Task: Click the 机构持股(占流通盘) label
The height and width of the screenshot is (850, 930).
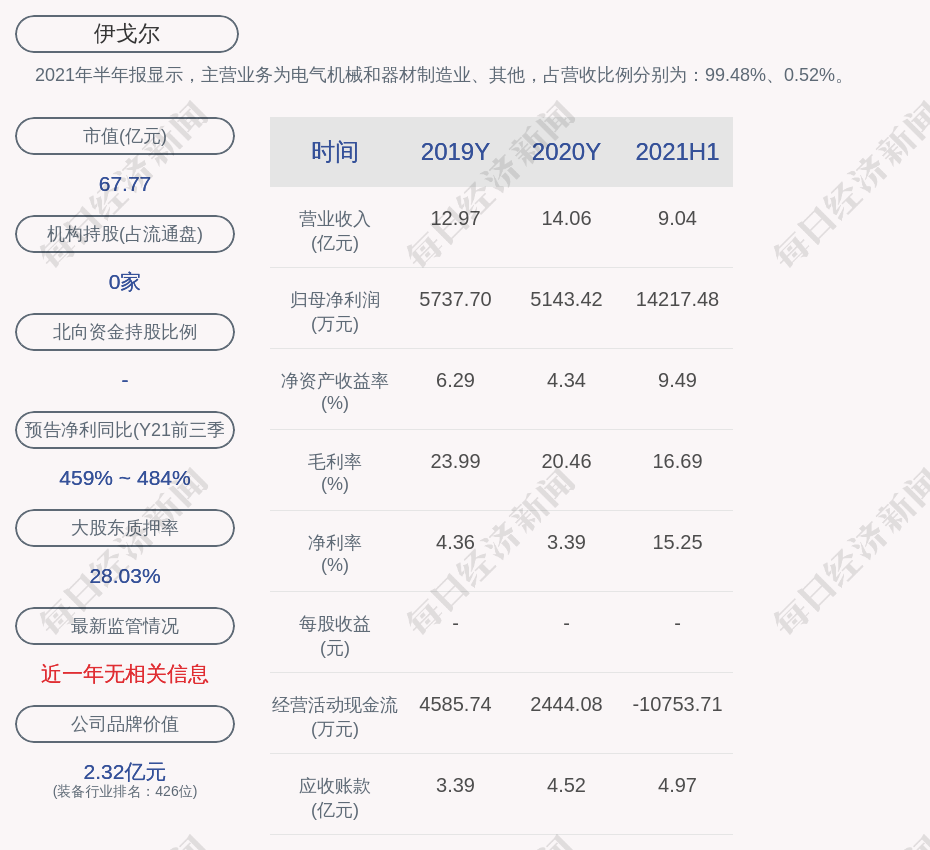Action: click(125, 234)
